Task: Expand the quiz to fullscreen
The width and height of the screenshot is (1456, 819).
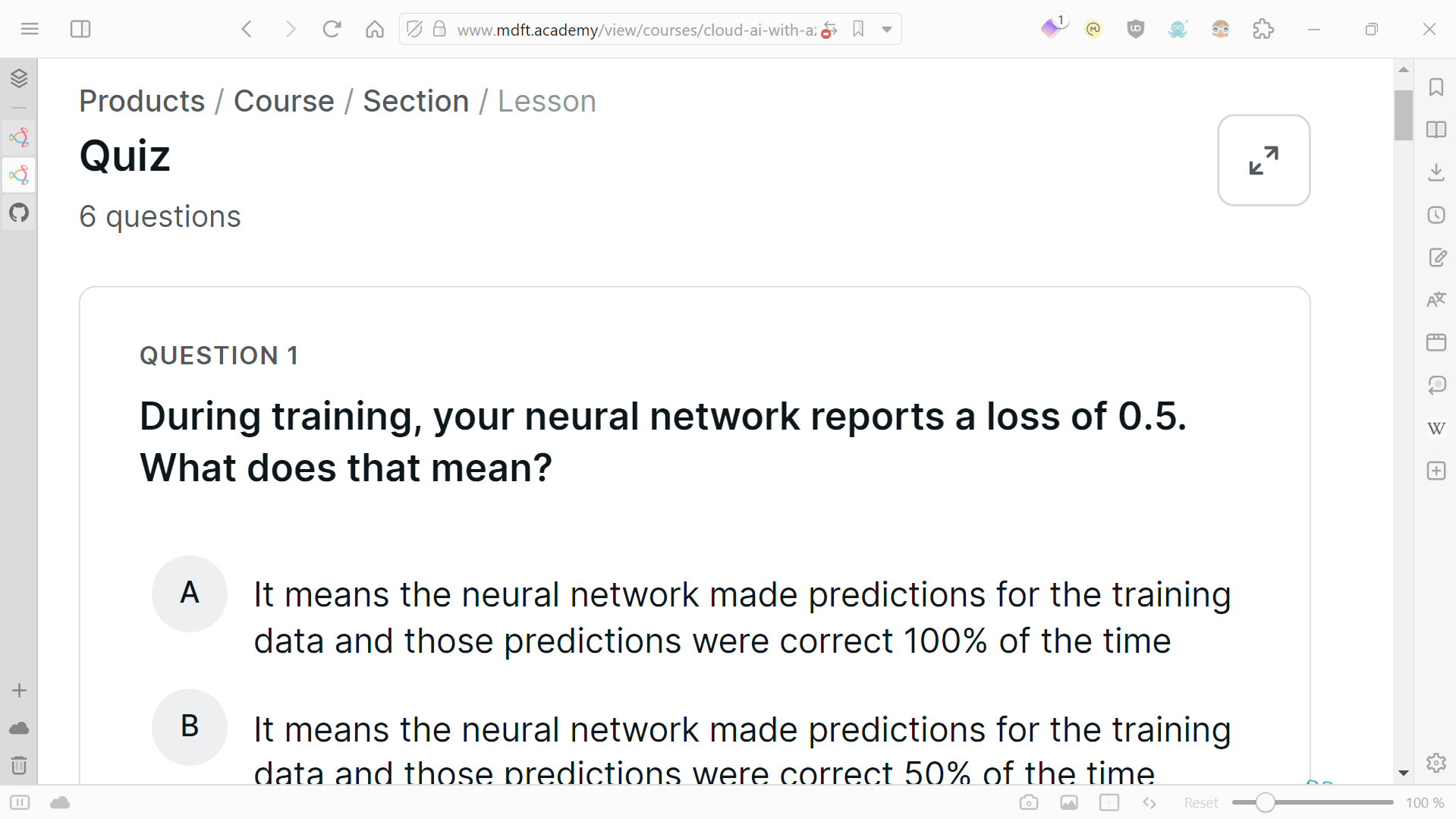Action: tap(1263, 160)
